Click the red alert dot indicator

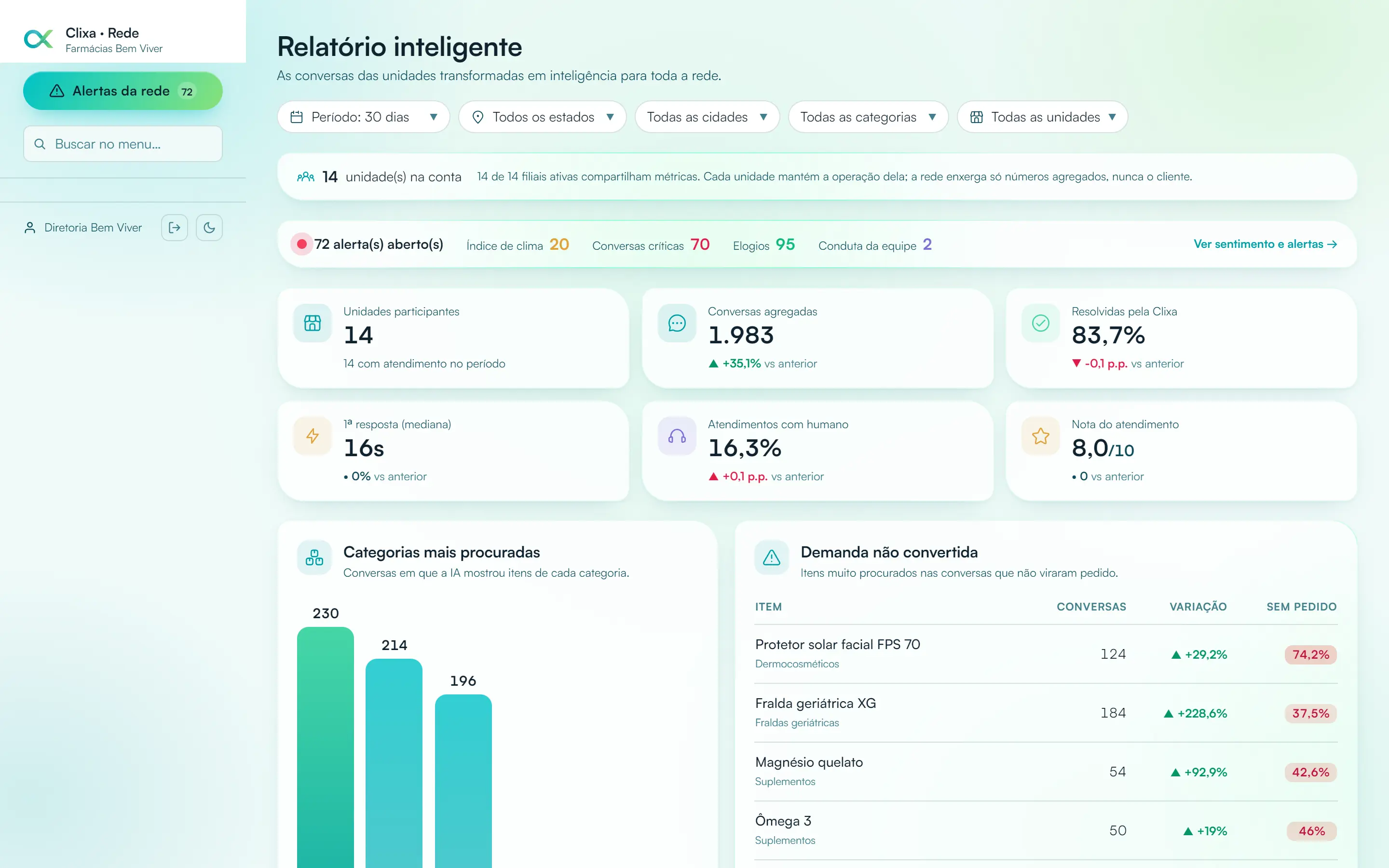point(301,244)
